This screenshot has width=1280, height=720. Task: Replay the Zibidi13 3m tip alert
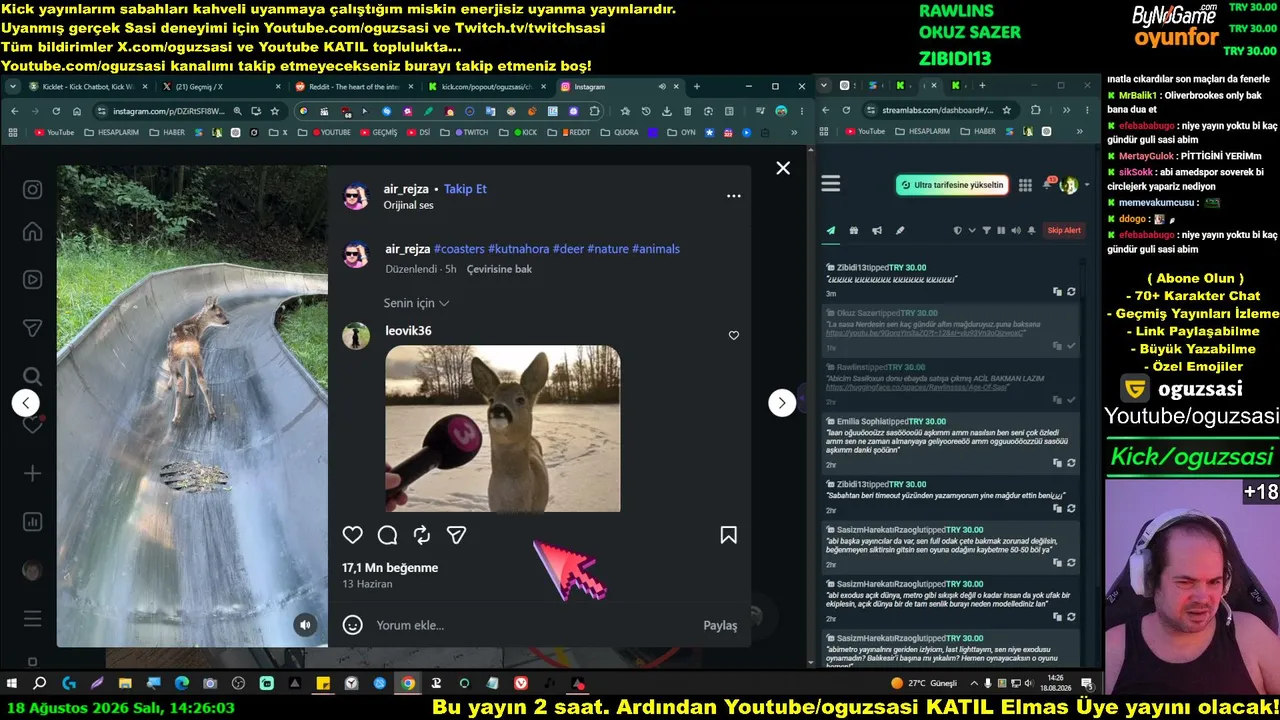tap(1071, 292)
